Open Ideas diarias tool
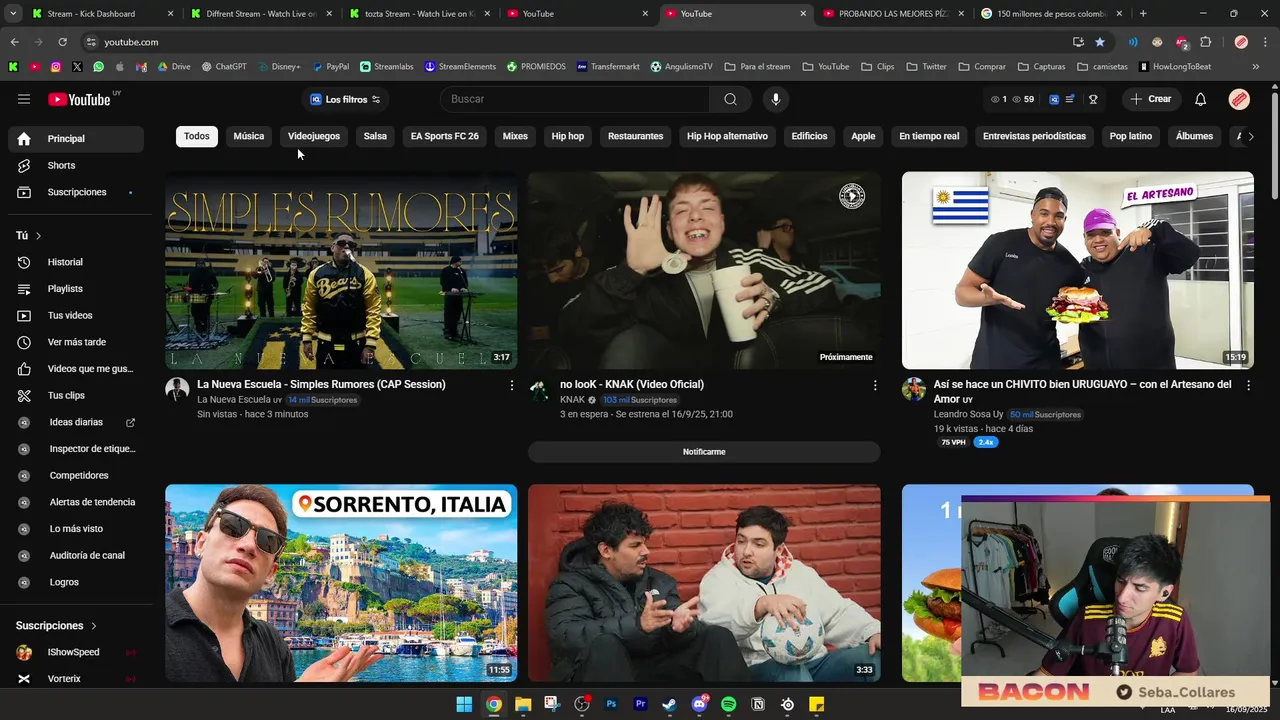Screen dimensions: 1280x720 coord(76,422)
